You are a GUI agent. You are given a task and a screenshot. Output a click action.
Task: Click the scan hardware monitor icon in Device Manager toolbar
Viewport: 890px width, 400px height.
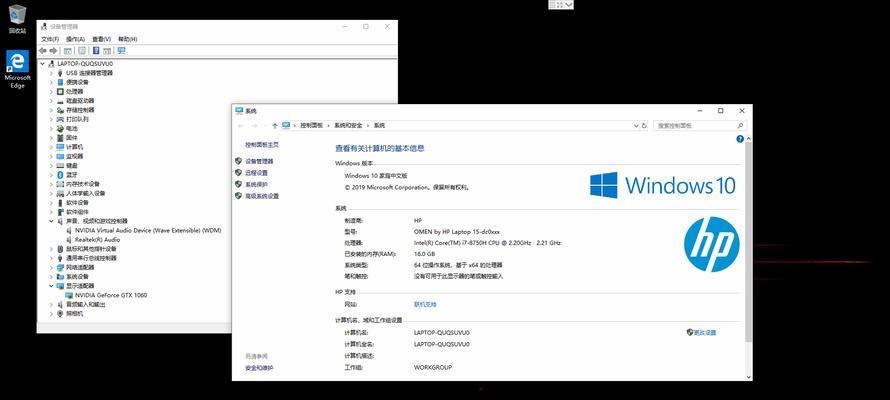(x=121, y=50)
